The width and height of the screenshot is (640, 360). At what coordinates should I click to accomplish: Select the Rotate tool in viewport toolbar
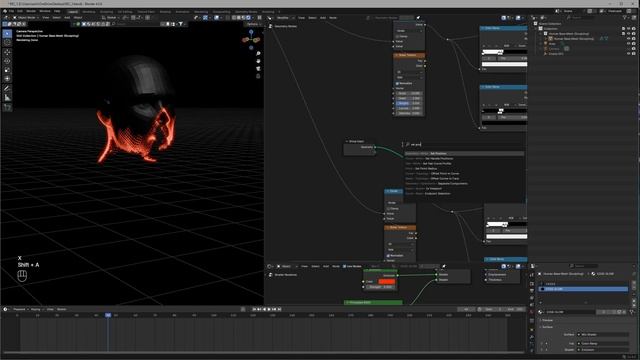7,61
